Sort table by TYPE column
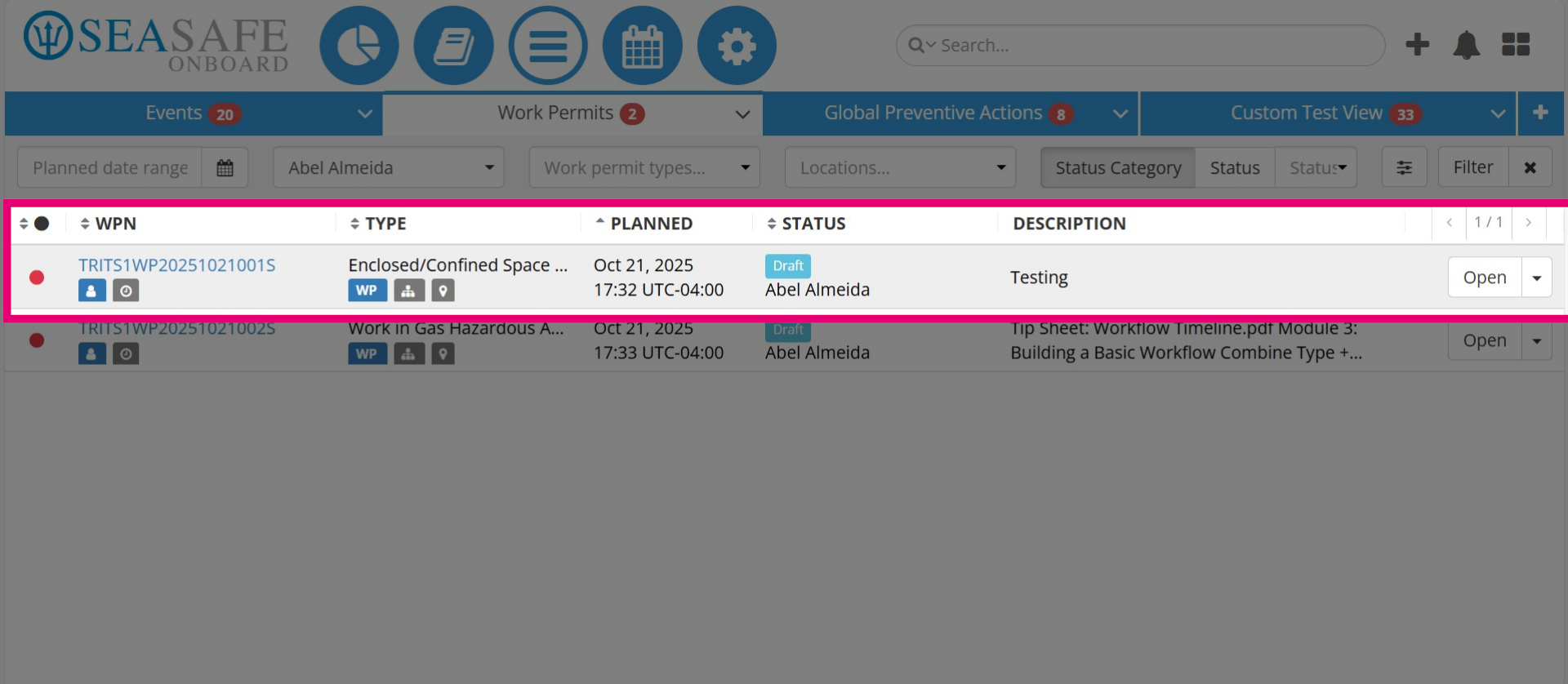 (378, 224)
